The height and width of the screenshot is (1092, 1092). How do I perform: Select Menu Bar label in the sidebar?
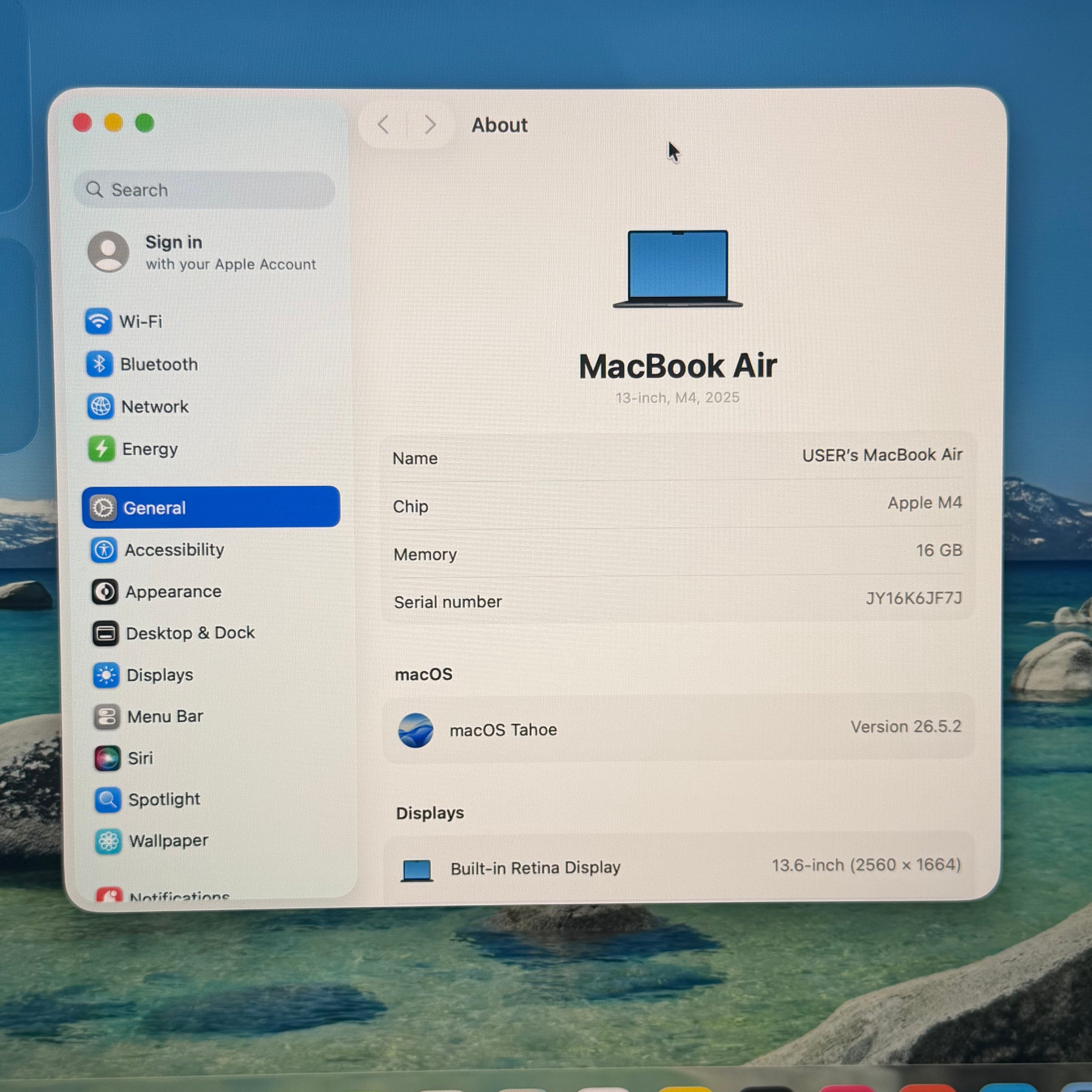click(x=165, y=717)
